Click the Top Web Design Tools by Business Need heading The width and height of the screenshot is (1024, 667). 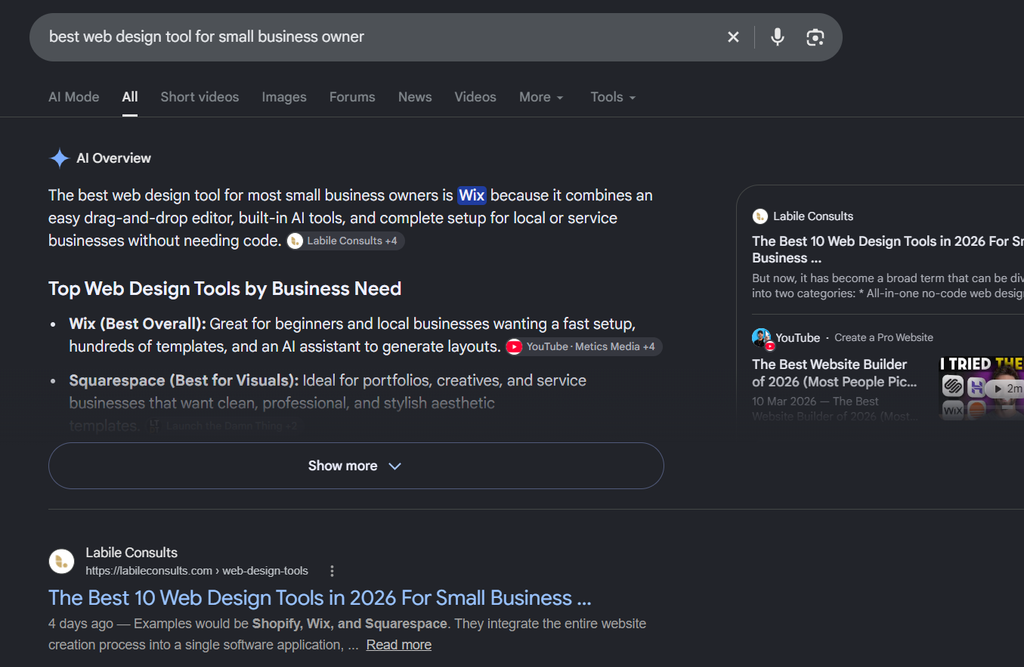click(225, 289)
